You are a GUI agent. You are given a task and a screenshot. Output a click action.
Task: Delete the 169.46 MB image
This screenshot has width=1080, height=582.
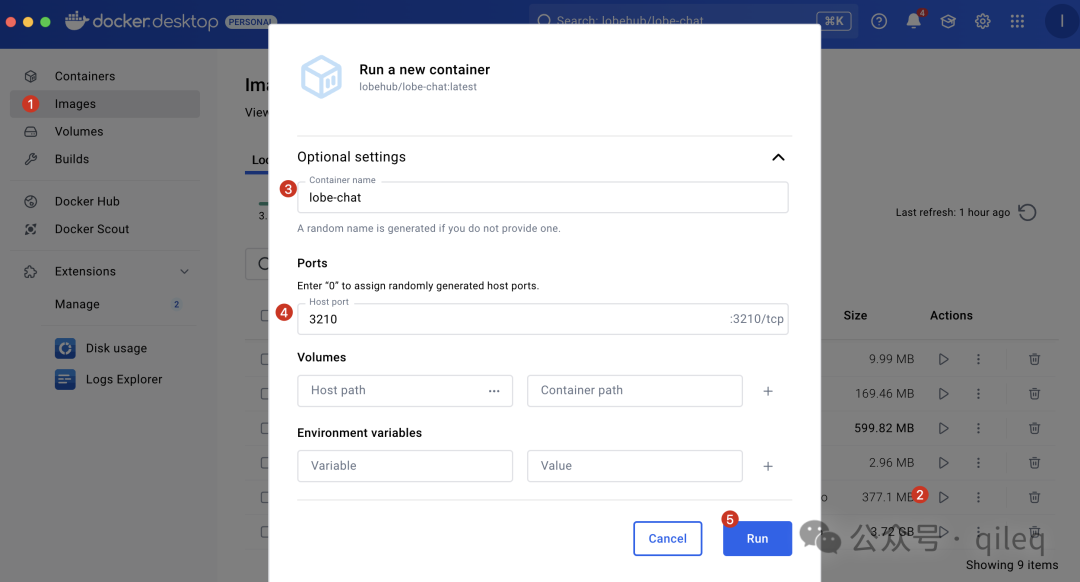pyautogui.click(x=1035, y=394)
